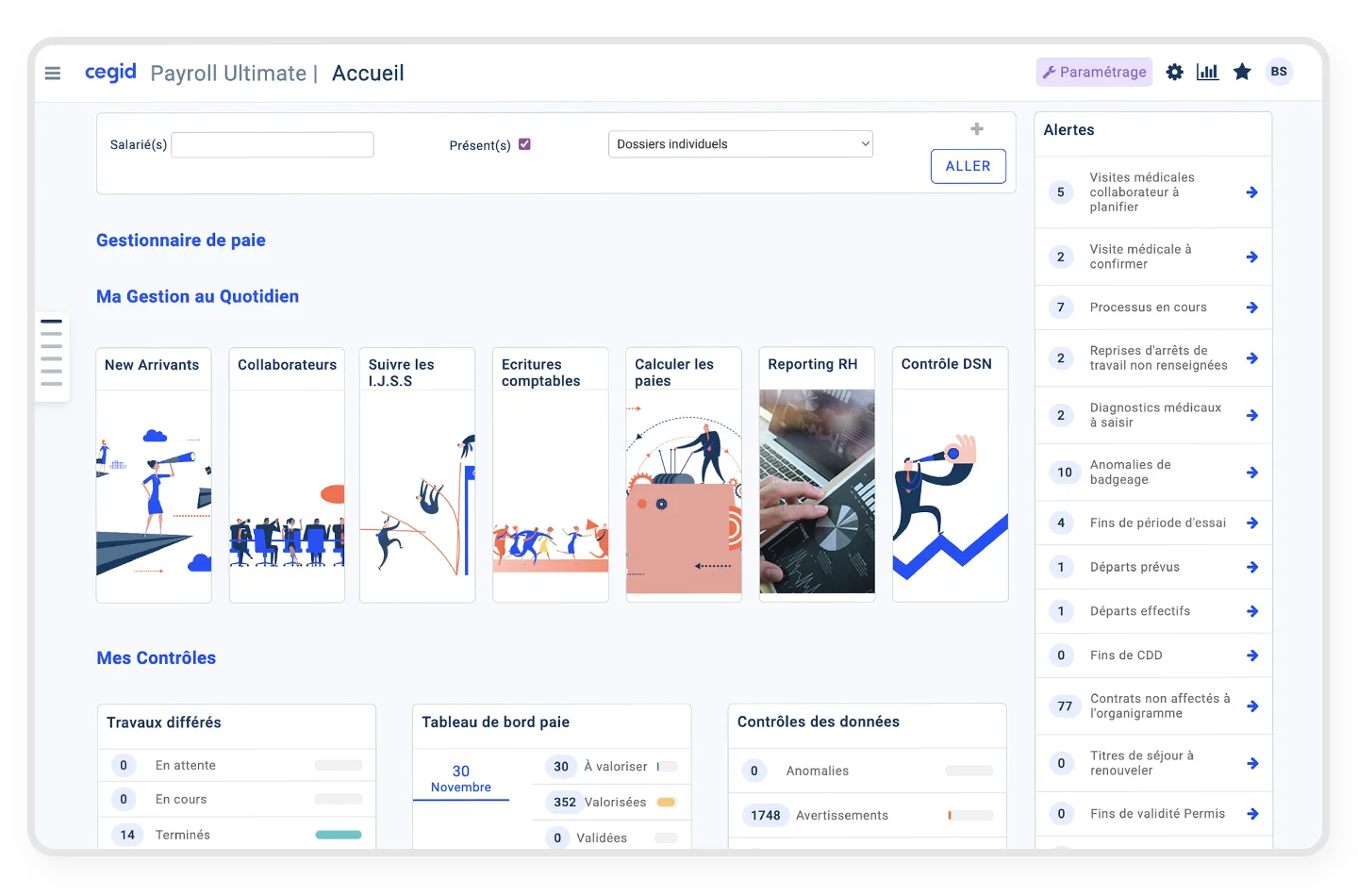Open the BS user profile avatar
This screenshot has width=1358, height=896.
tap(1279, 72)
